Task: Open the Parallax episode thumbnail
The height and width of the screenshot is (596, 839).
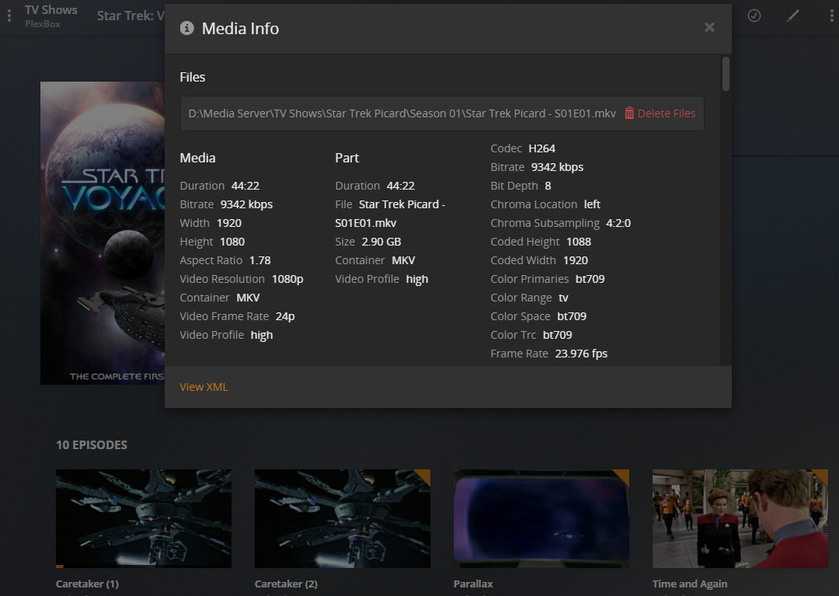Action: click(x=541, y=518)
